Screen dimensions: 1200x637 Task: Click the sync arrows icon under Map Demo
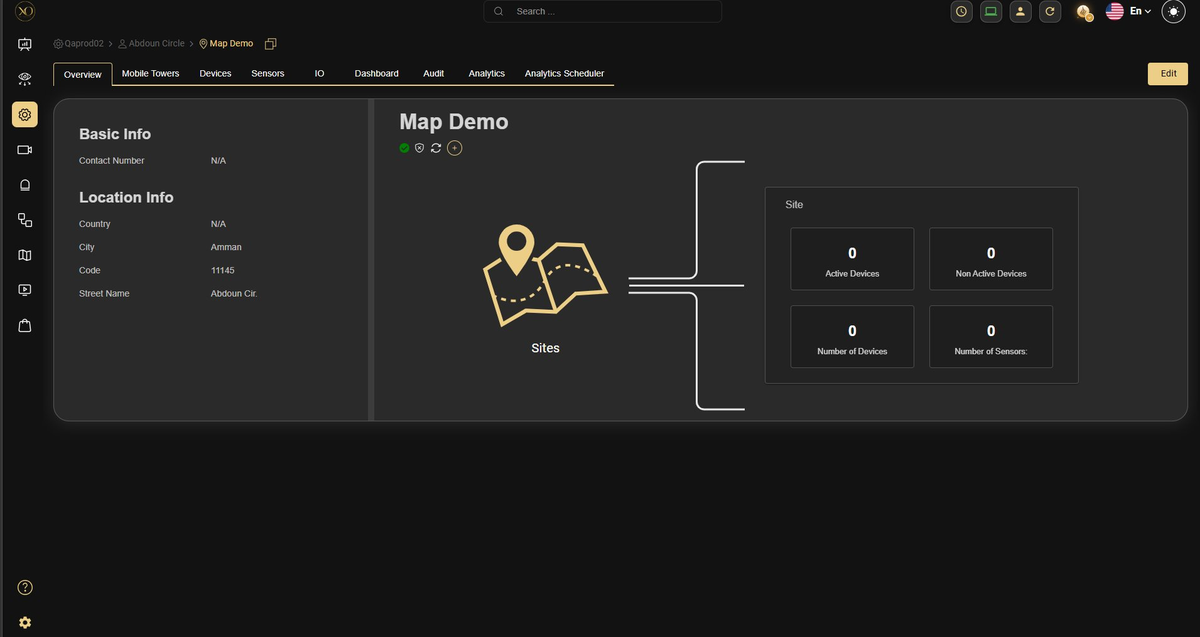(x=436, y=148)
